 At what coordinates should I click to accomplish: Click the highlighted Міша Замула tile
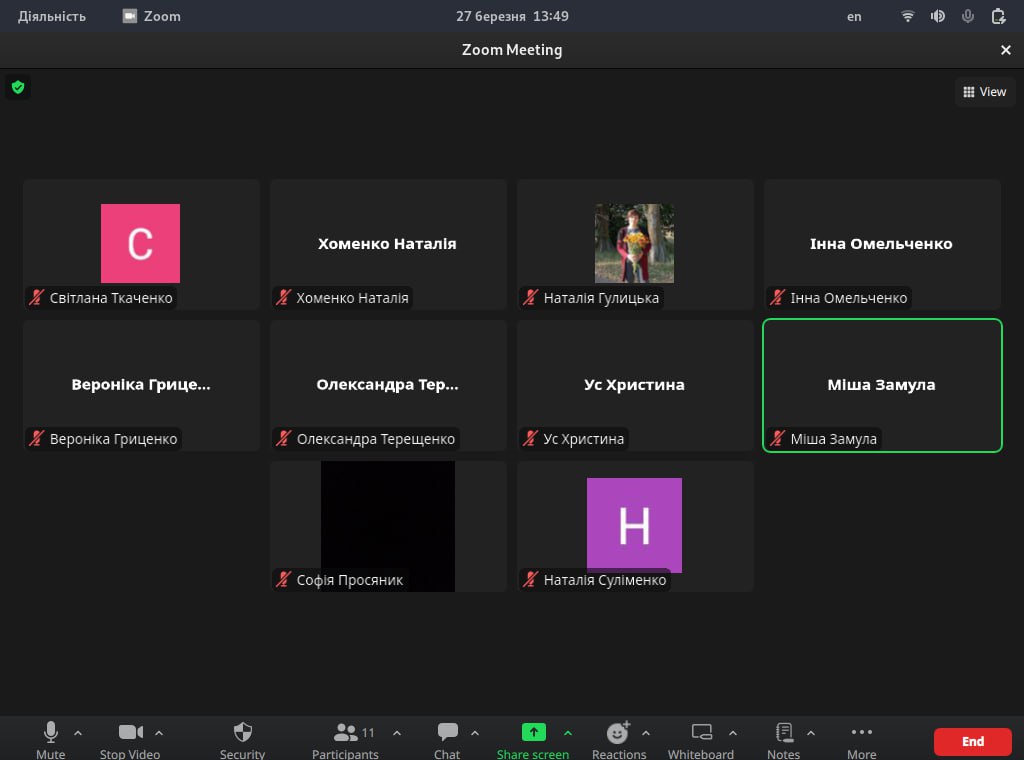[882, 385]
